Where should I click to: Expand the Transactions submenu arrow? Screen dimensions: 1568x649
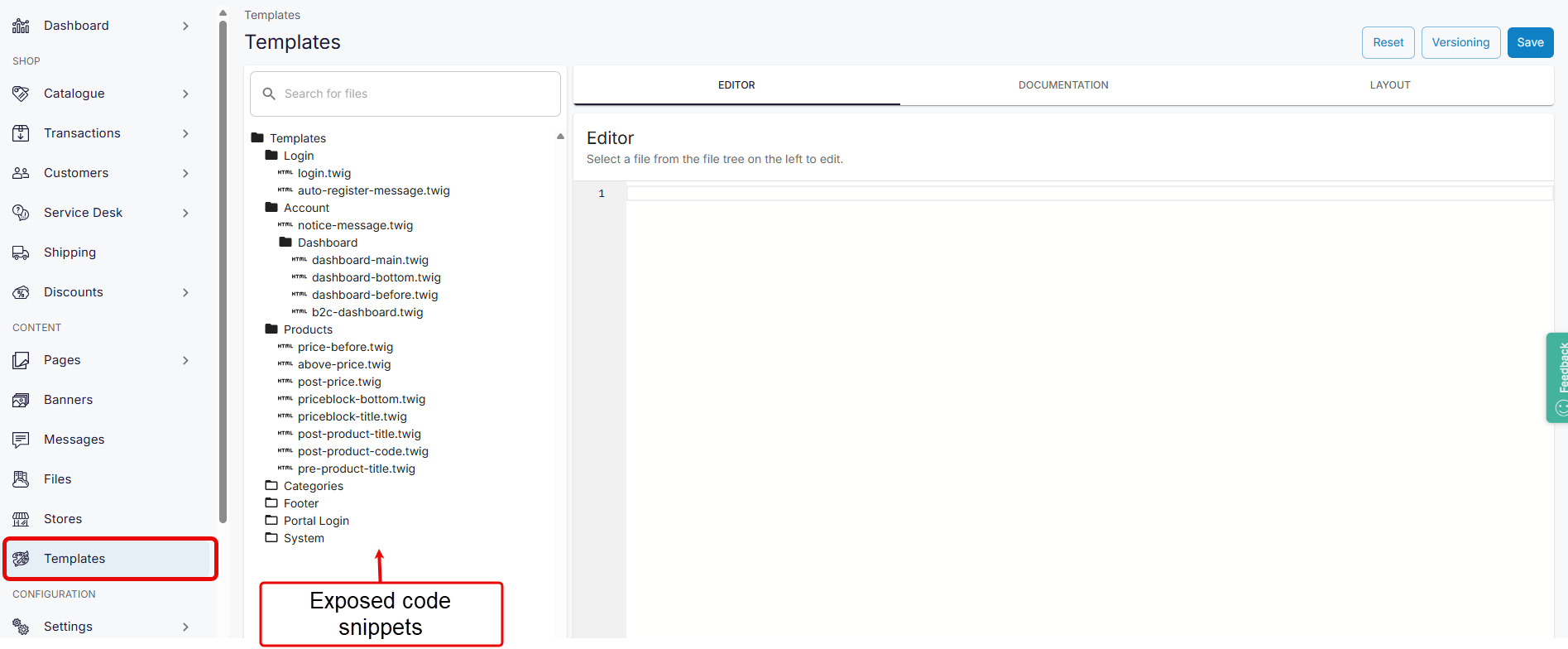point(185,133)
